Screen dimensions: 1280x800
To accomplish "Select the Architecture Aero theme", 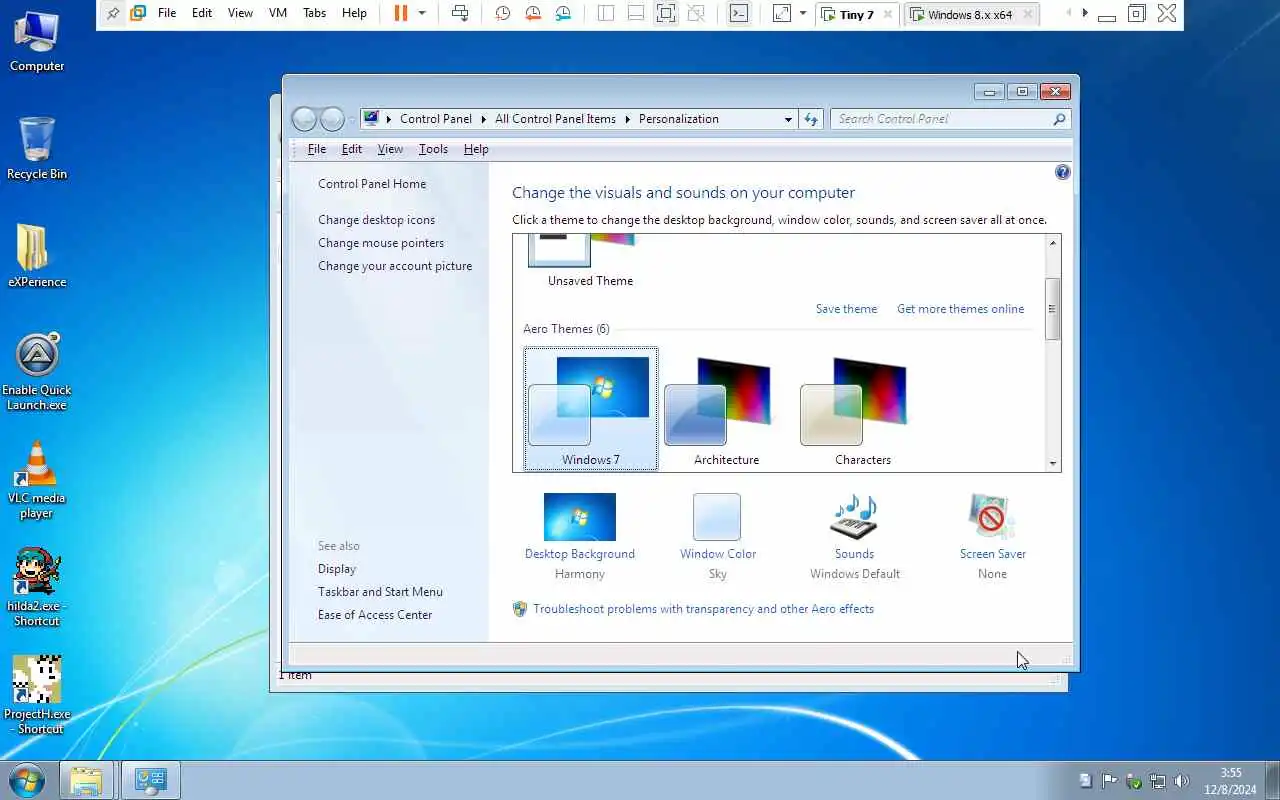I will [726, 410].
